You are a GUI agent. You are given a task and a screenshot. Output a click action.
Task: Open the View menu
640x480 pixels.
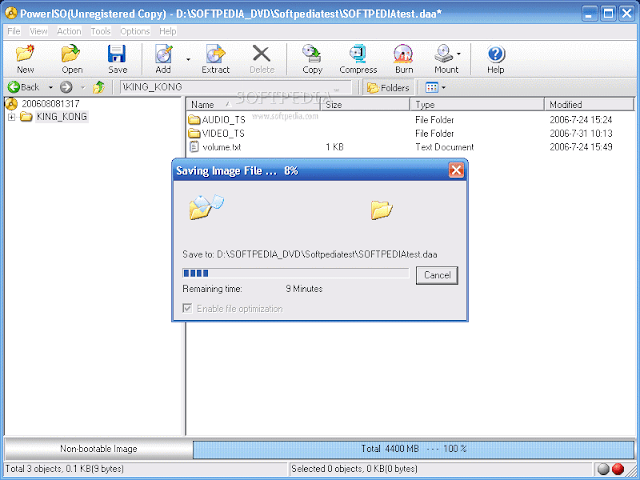(38, 31)
